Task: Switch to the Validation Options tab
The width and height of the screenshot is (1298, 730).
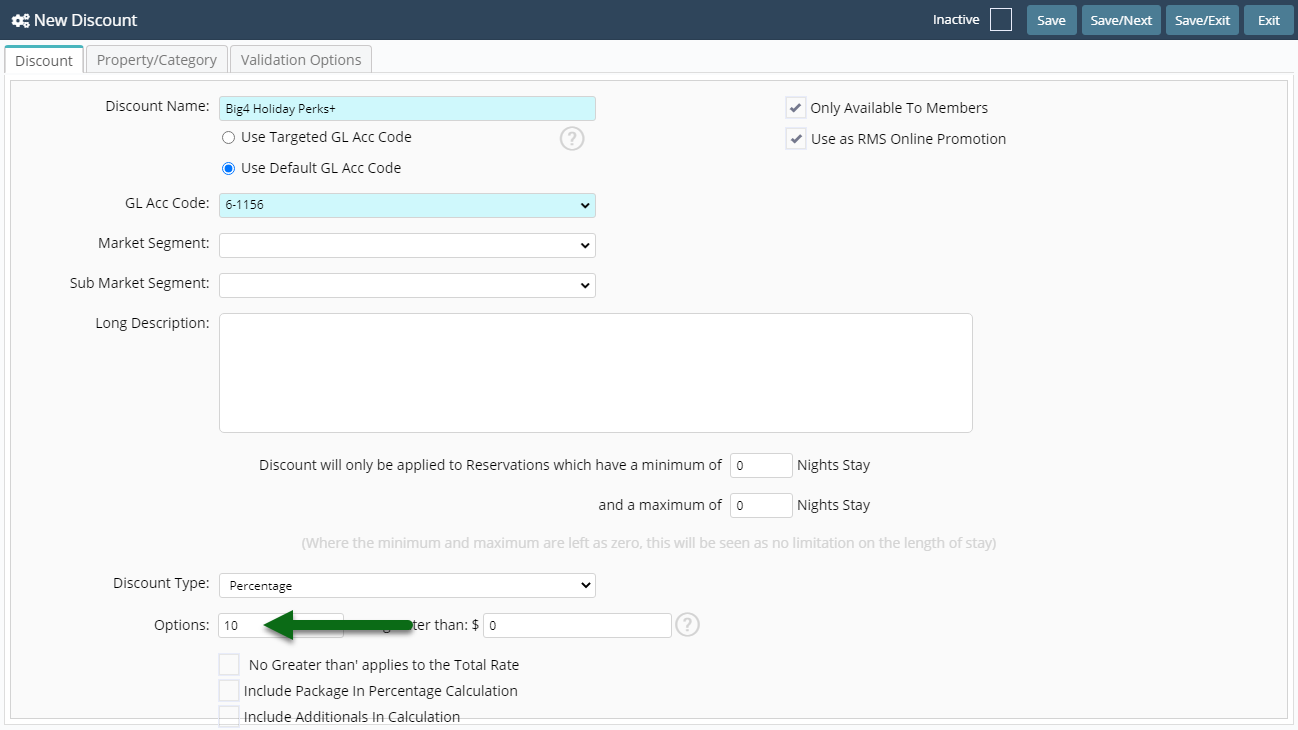Action: click(x=301, y=60)
